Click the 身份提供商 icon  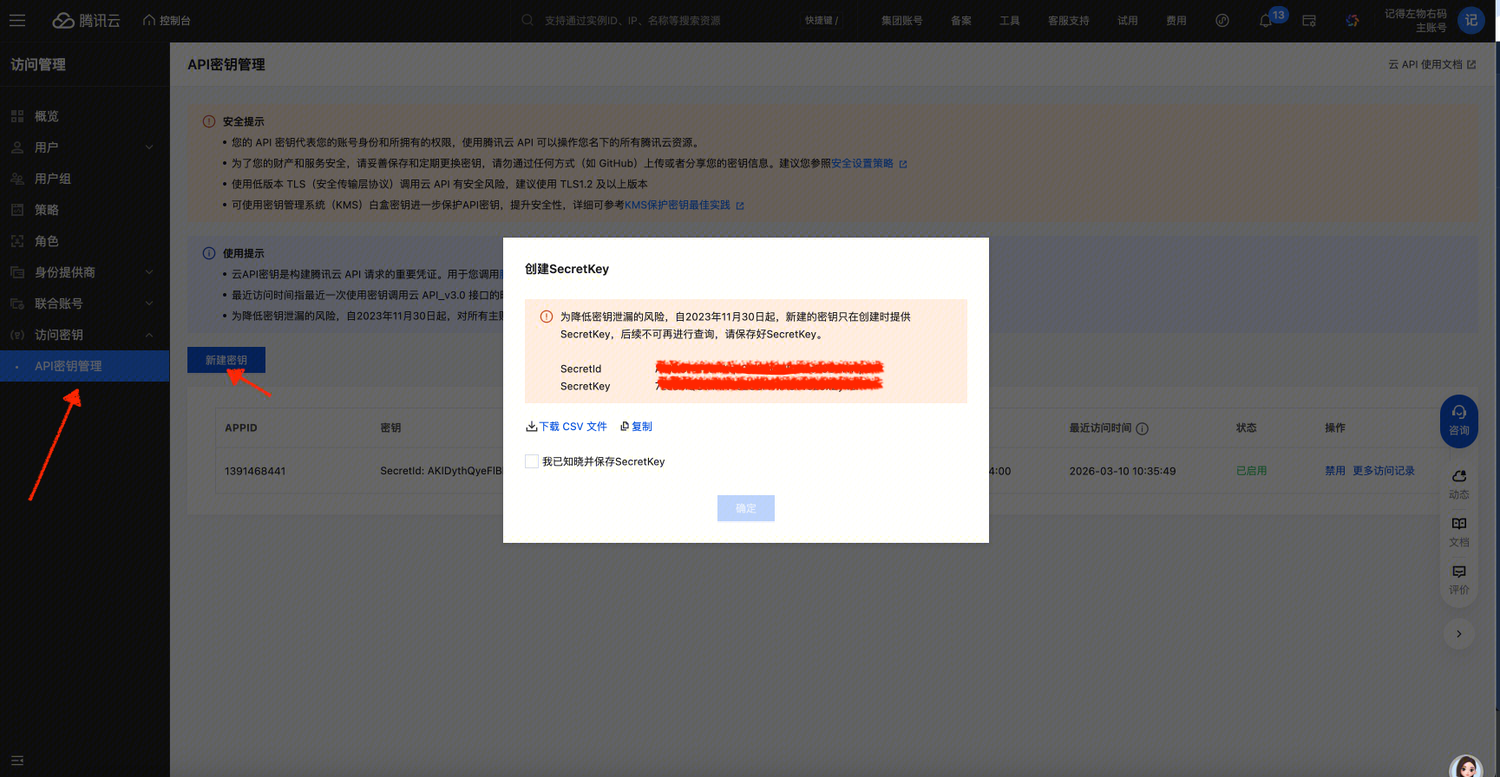pos(17,272)
